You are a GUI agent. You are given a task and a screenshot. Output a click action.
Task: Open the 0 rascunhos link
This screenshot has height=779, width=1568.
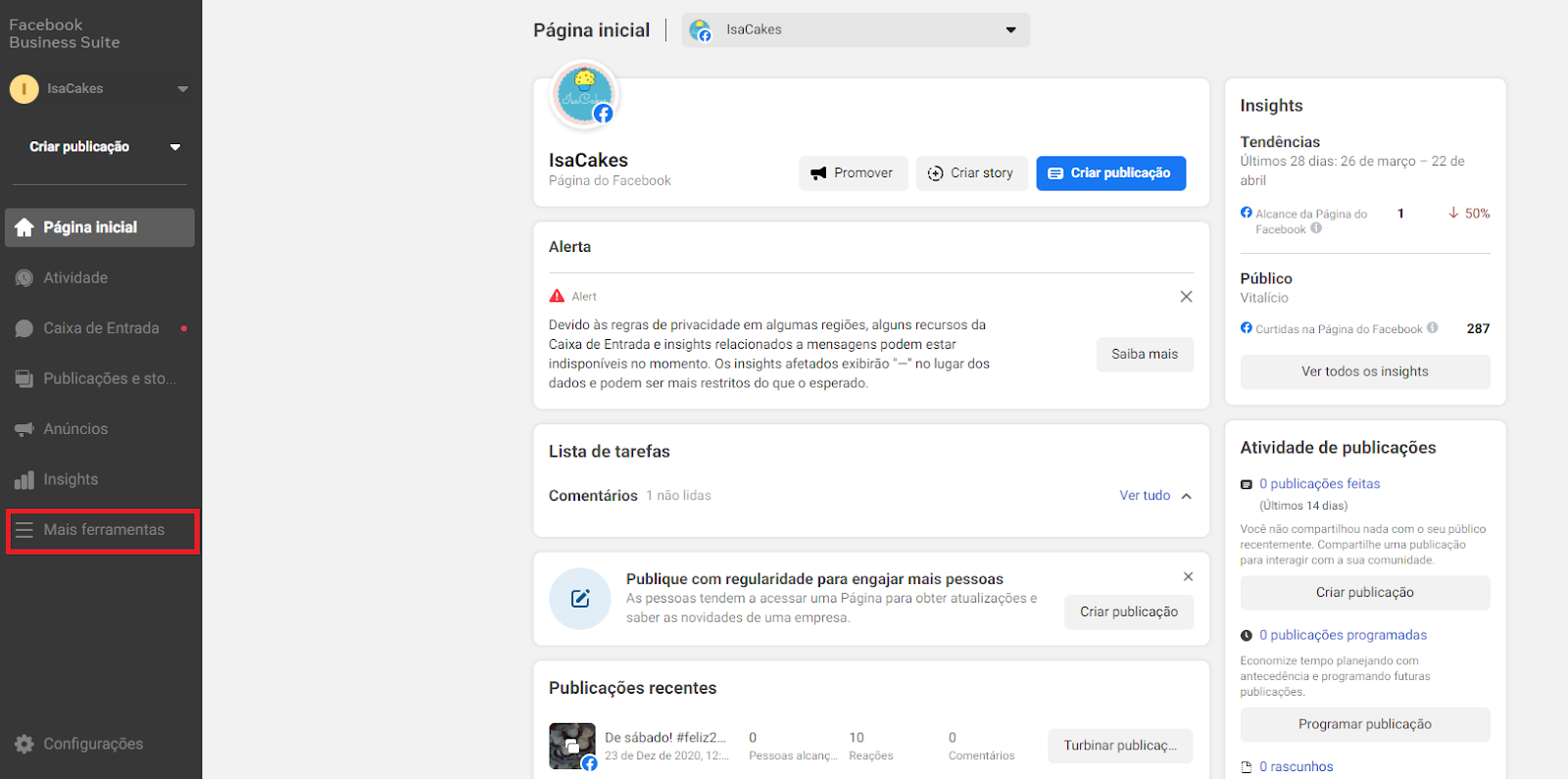1297,767
